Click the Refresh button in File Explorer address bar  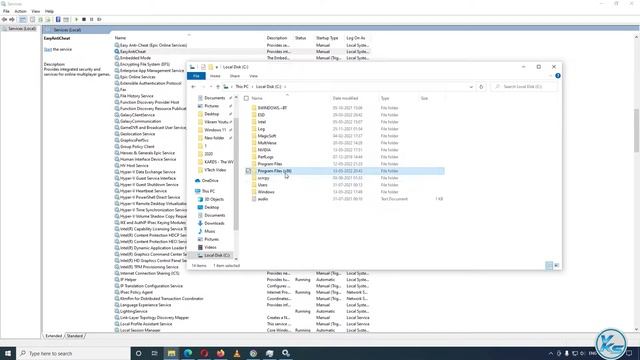[x=481, y=87]
